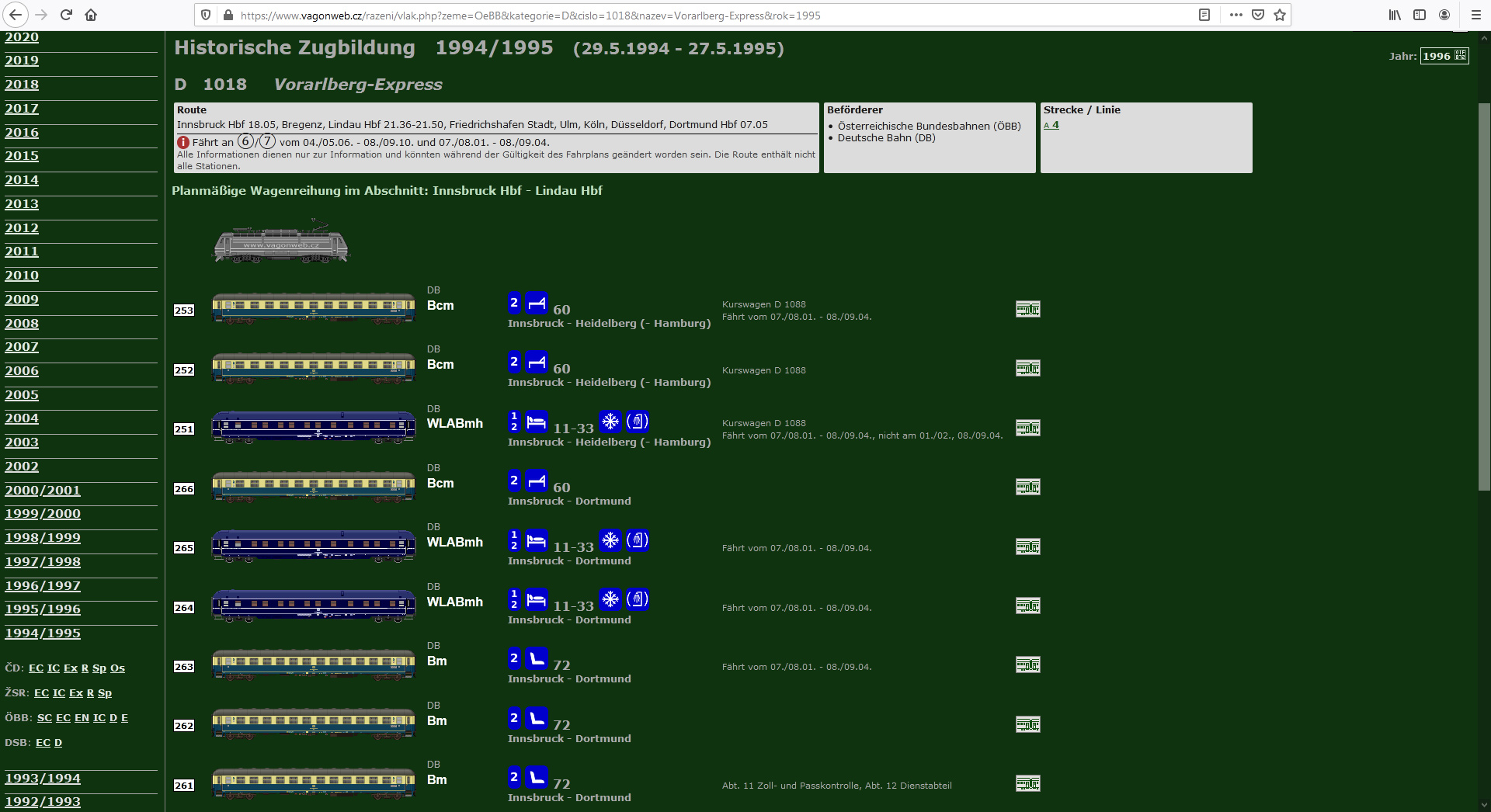Image resolution: width=1491 pixels, height=812 pixels.
Task: Click the Bcm type label for car 252
Action: pyautogui.click(x=440, y=365)
